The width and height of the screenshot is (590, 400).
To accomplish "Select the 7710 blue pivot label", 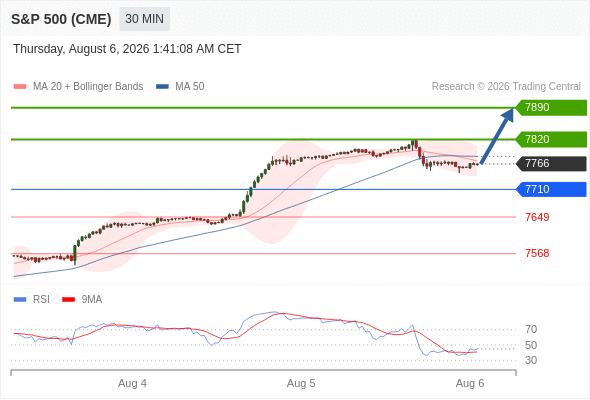I will pyautogui.click(x=551, y=189).
